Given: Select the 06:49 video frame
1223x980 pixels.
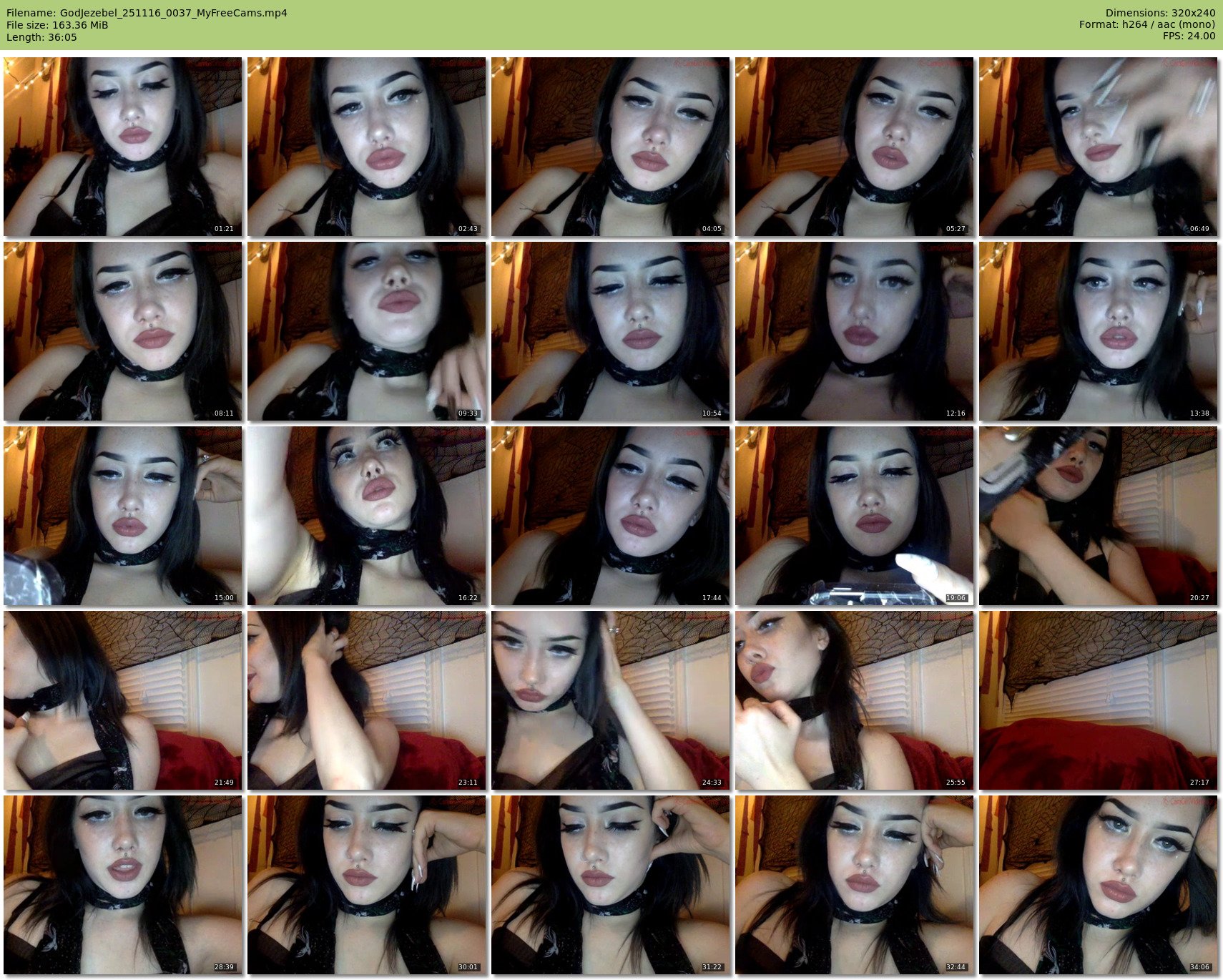Looking at the screenshot, I should click(1098, 147).
